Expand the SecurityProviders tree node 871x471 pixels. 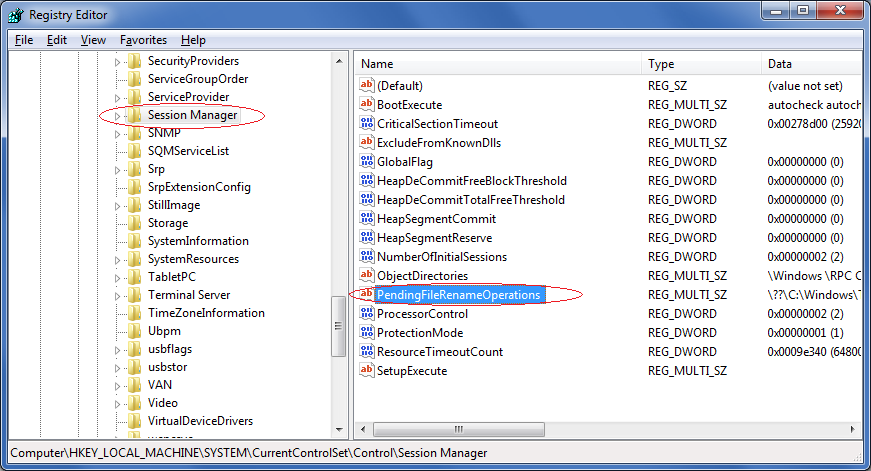click(x=117, y=61)
